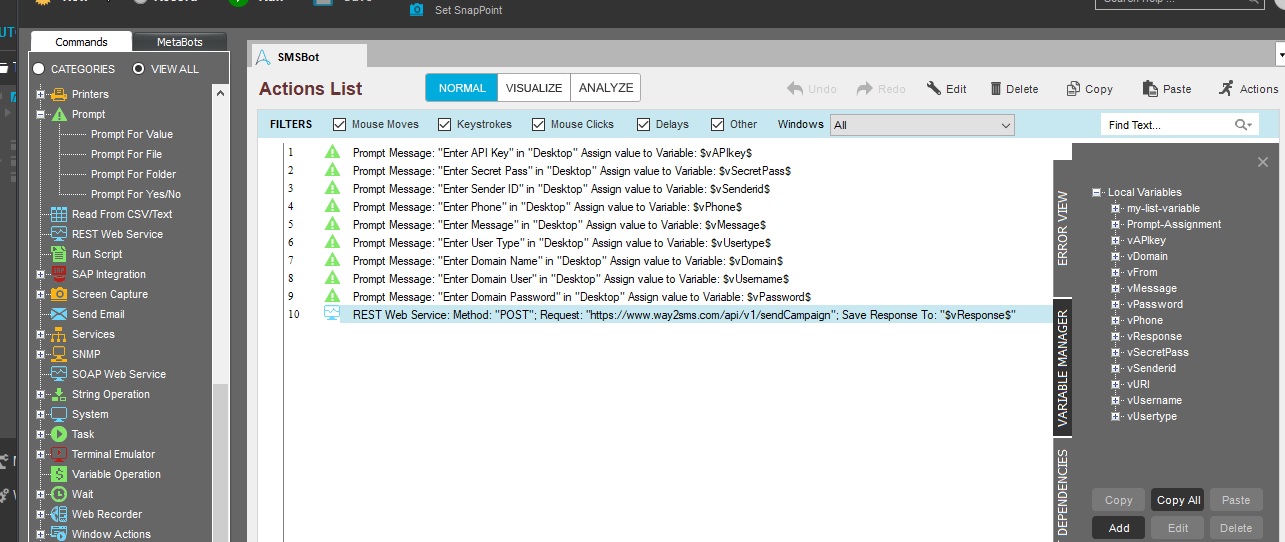Switch to the VISUALIZE view tab

pyautogui.click(x=534, y=88)
